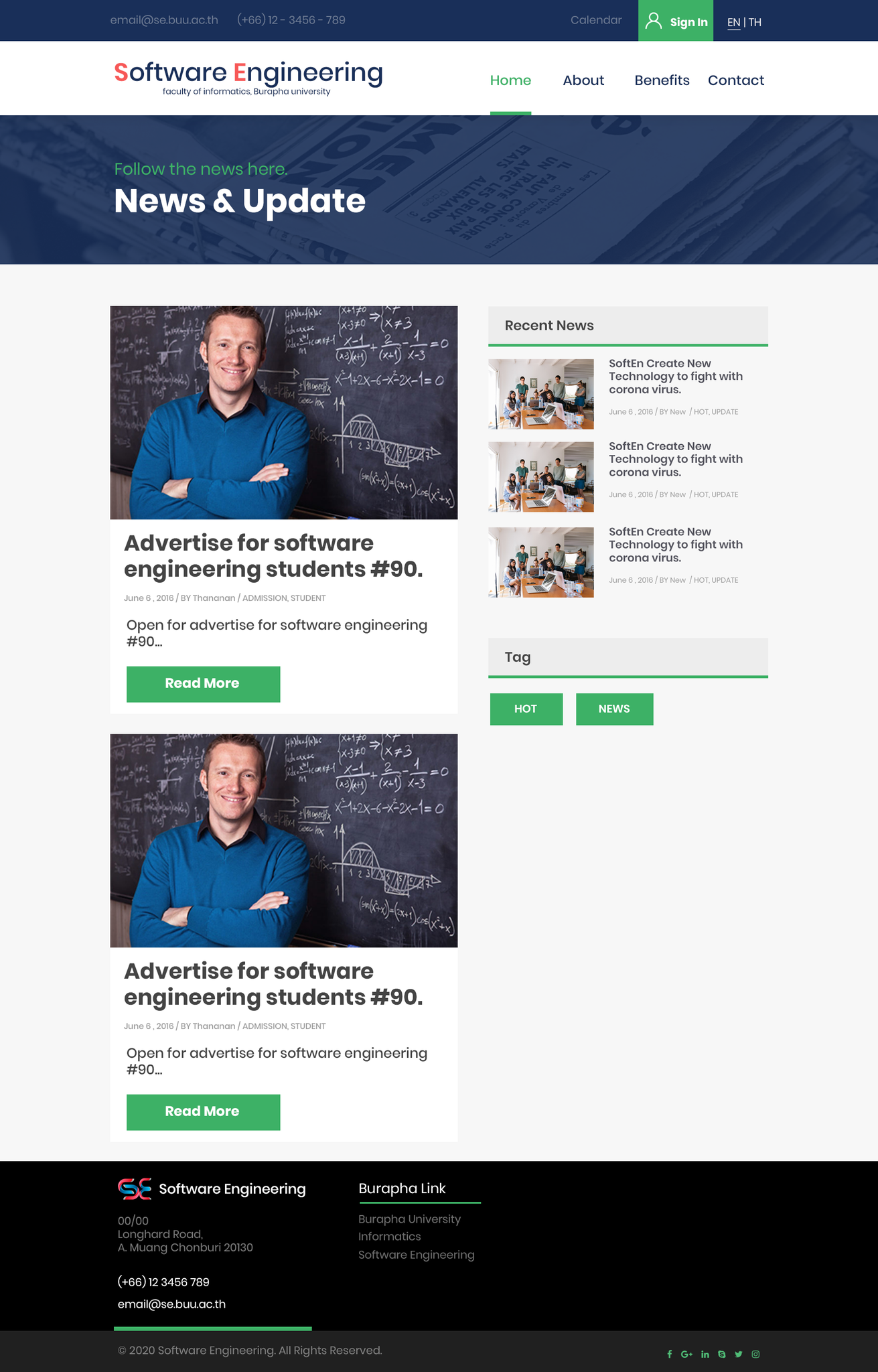This screenshot has width=878, height=1372.
Task: Open the Twitter footer icon
Action: coord(739,1354)
